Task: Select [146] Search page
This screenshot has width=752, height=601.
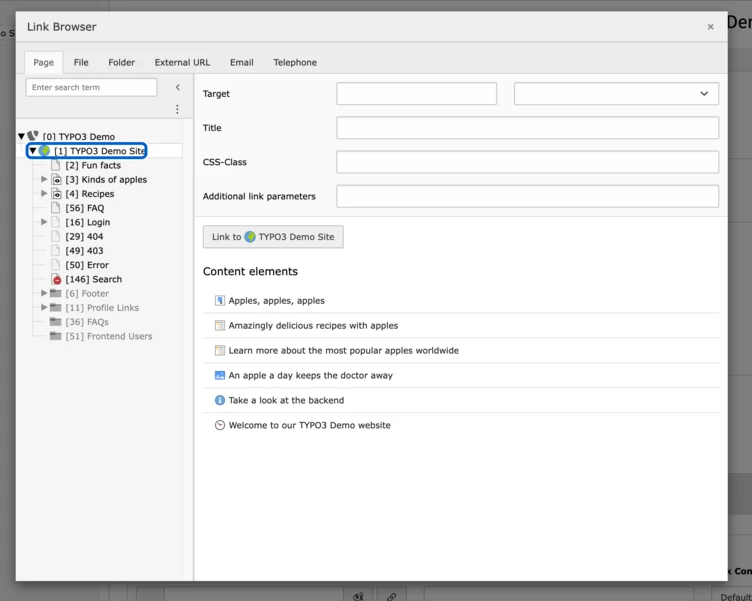Action: (94, 279)
